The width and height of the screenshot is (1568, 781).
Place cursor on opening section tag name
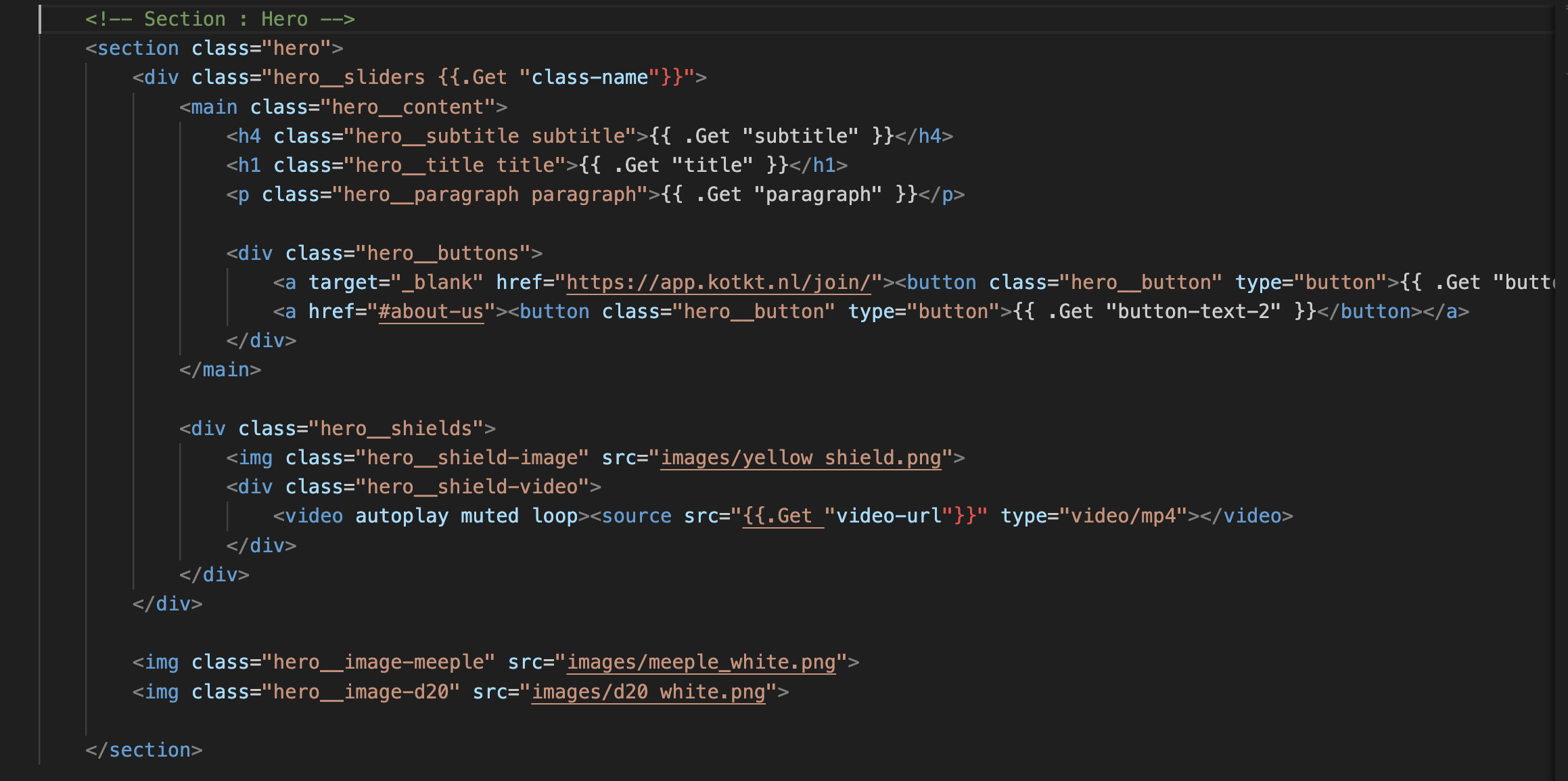click(x=138, y=49)
